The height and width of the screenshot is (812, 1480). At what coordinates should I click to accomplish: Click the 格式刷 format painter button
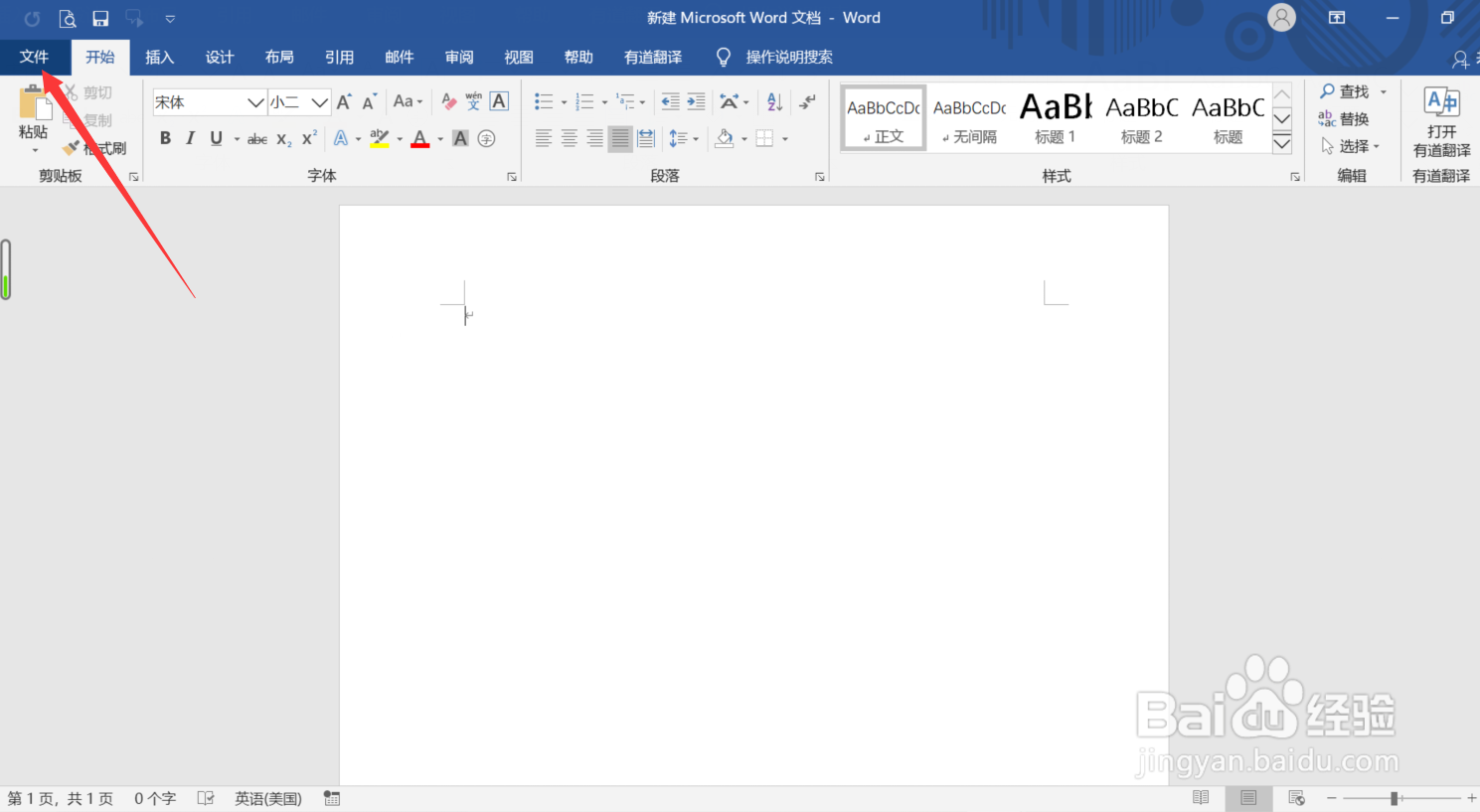(x=95, y=148)
